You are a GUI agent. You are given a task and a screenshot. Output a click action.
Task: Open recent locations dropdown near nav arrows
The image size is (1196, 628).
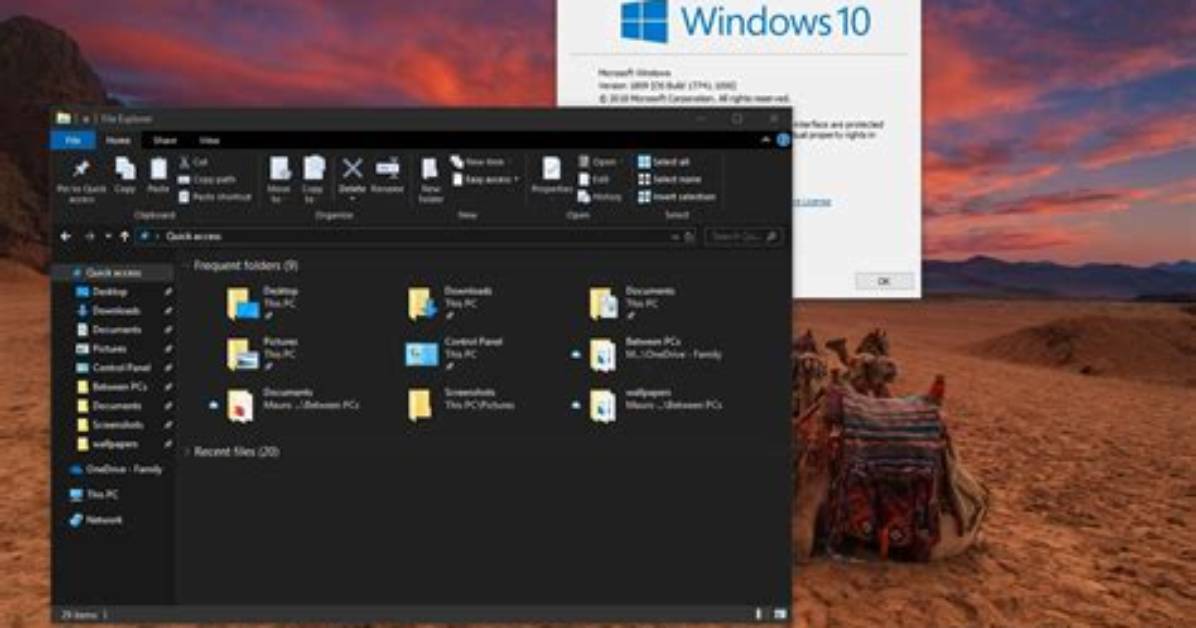(108, 237)
